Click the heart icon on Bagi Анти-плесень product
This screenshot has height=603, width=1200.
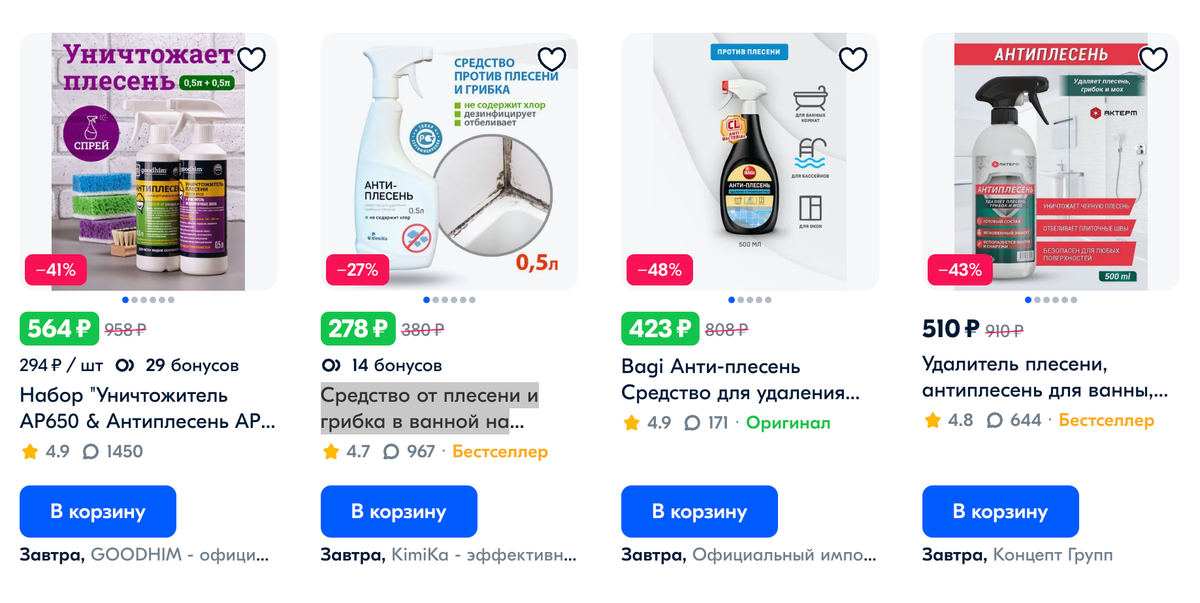point(853,59)
